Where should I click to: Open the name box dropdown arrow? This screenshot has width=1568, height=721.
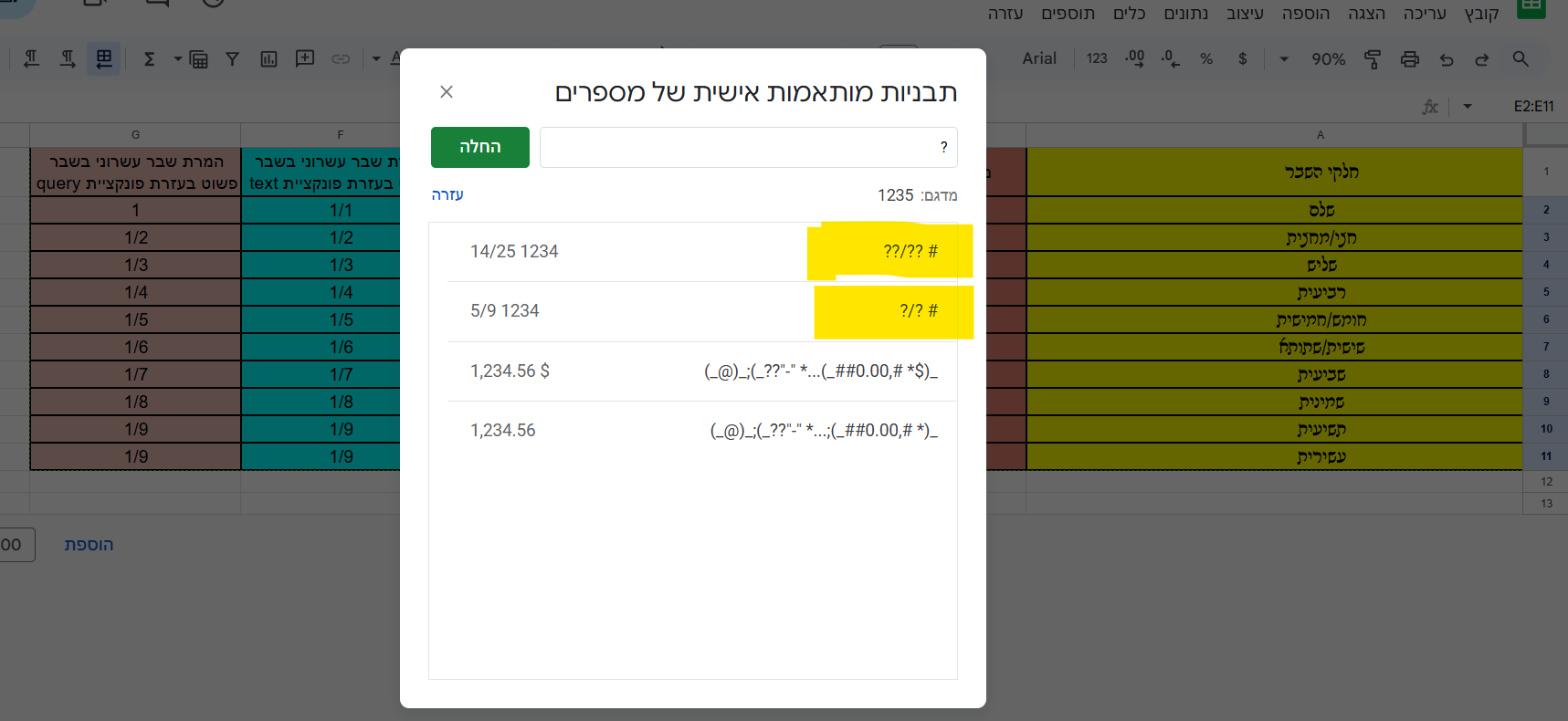tap(1468, 107)
